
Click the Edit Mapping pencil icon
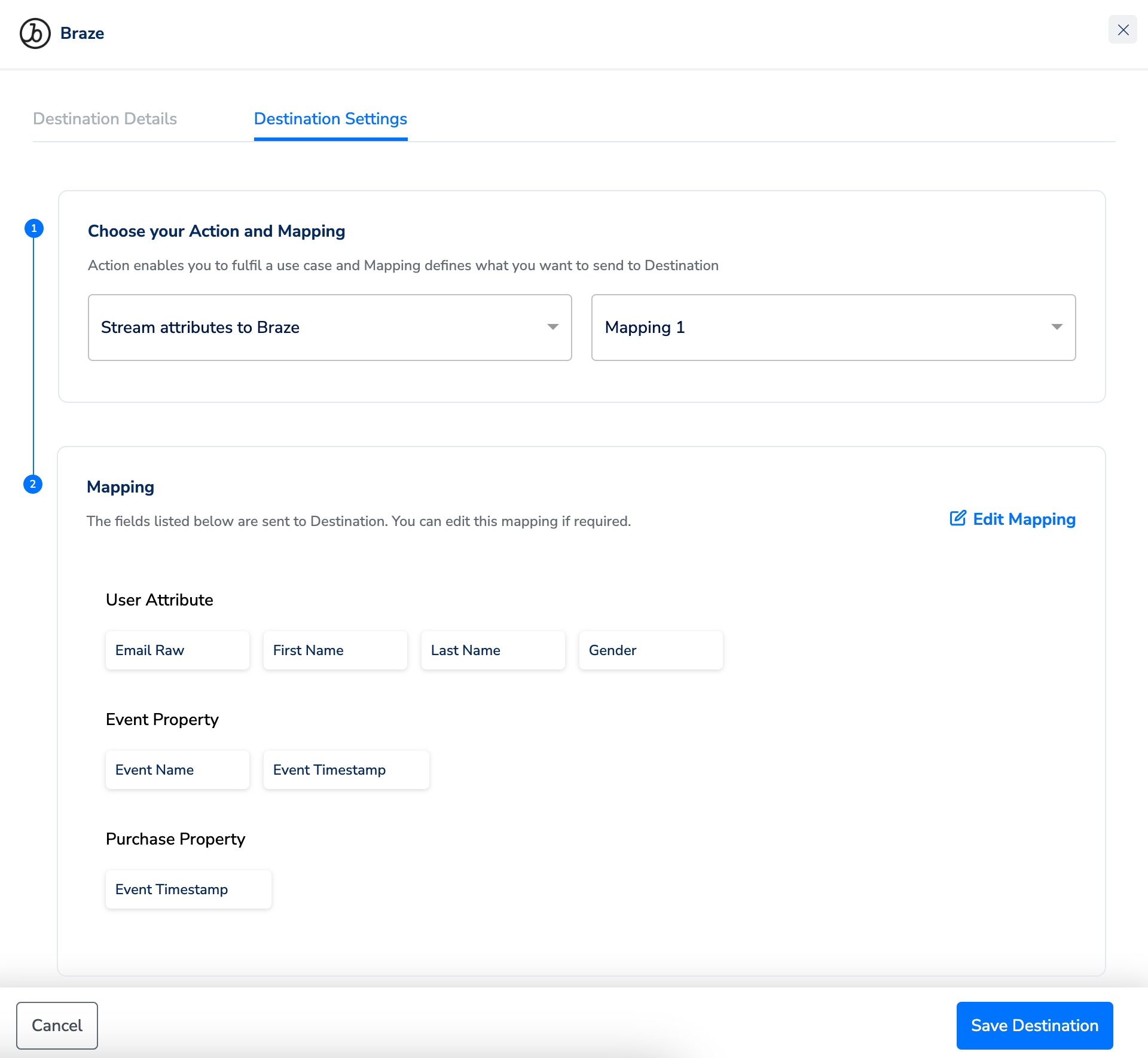(957, 518)
